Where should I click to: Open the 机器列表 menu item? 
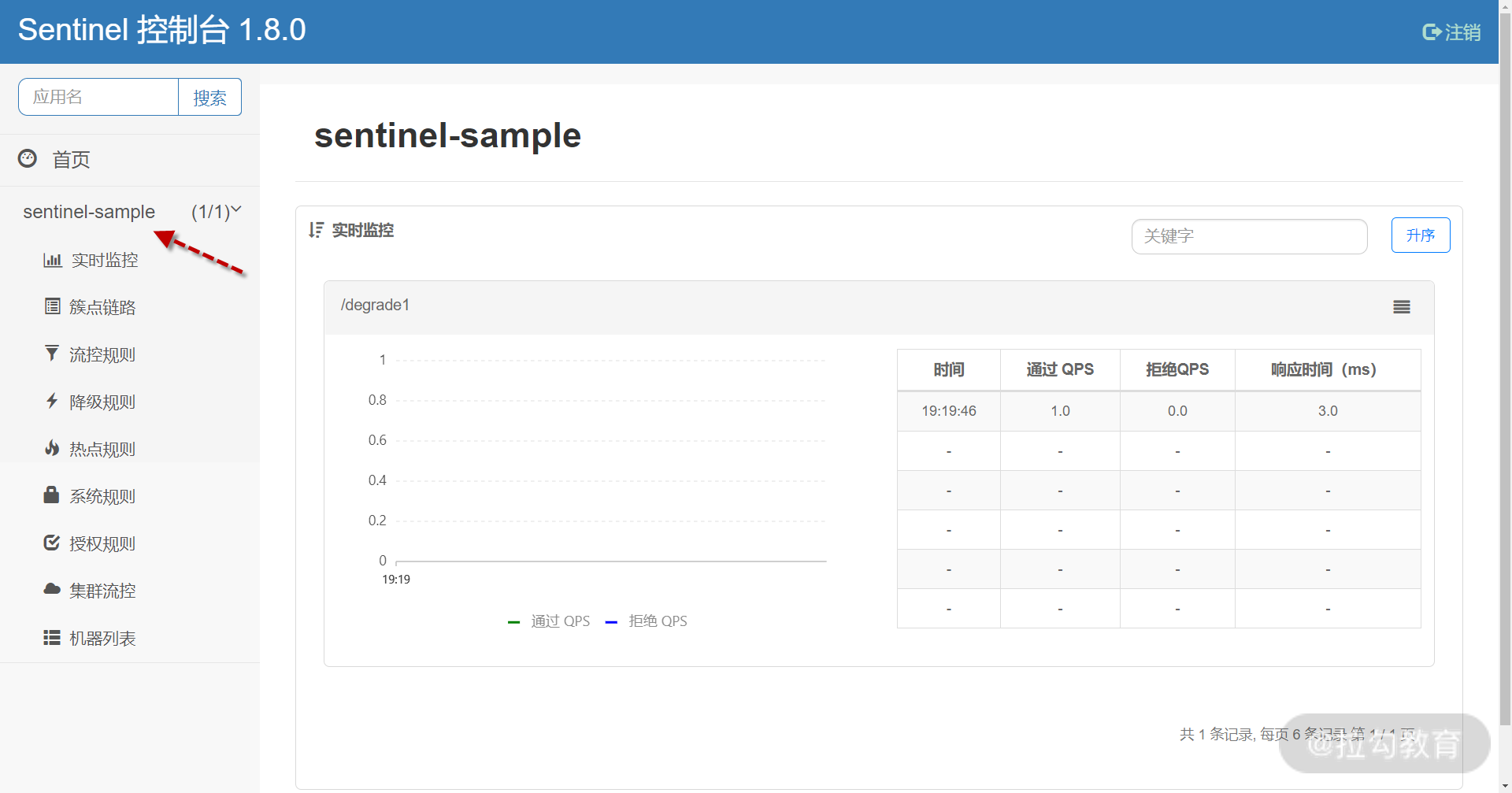click(102, 638)
